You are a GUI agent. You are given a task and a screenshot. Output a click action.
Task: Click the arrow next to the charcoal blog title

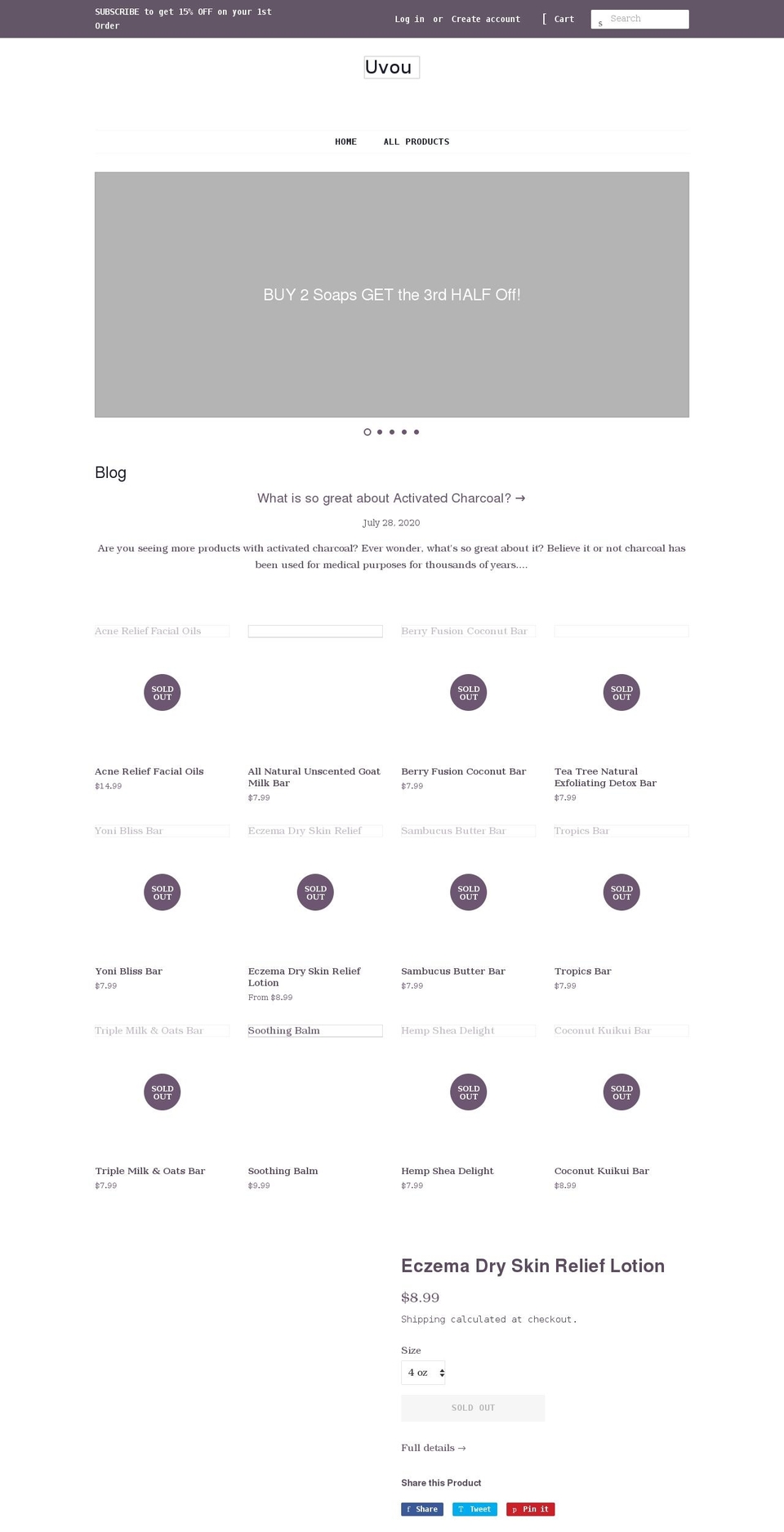(x=521, y=498)
